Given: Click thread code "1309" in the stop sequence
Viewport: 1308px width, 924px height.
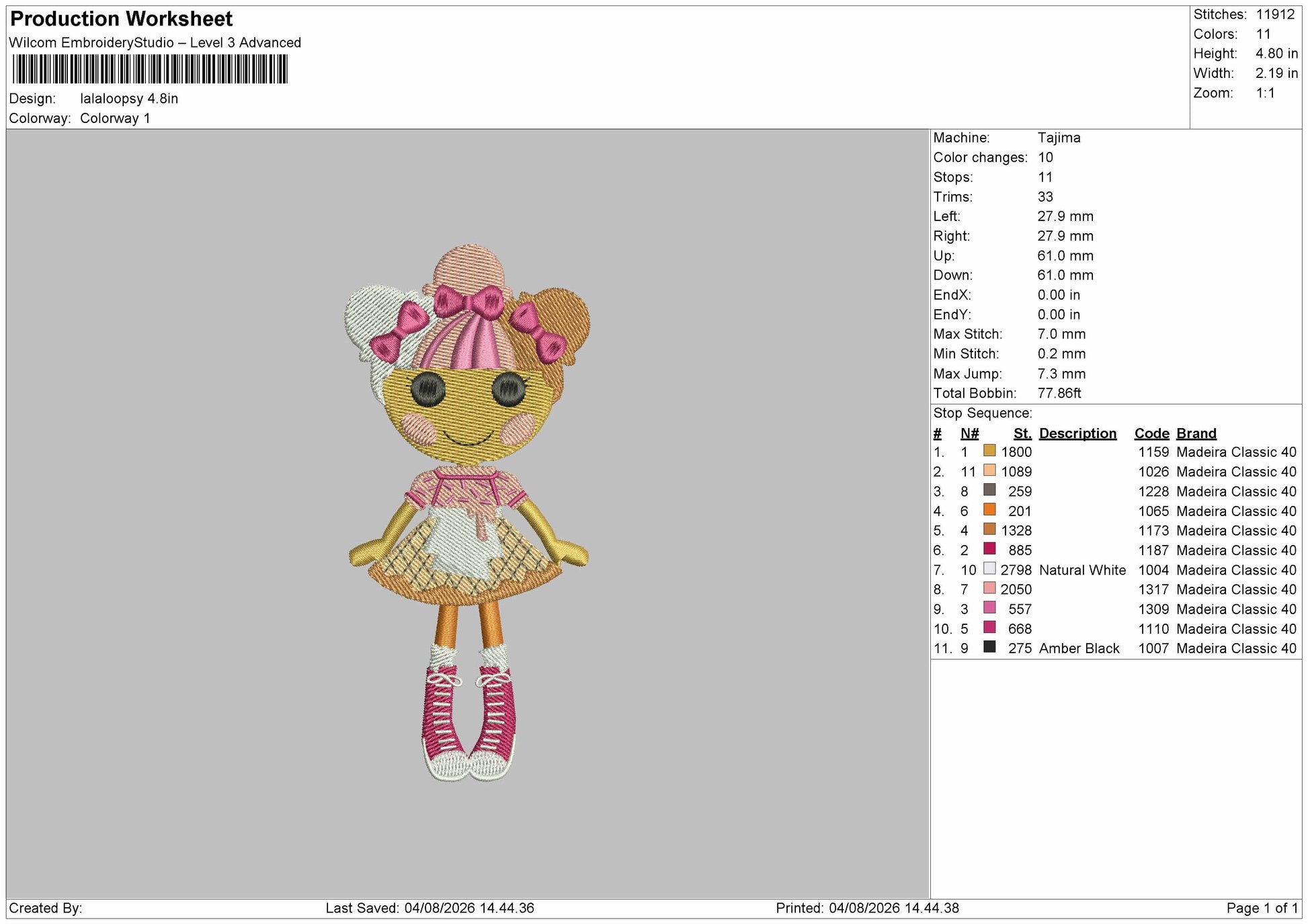Looking at the screenshot, I should pyautogui.click(x=1153, y=610).
